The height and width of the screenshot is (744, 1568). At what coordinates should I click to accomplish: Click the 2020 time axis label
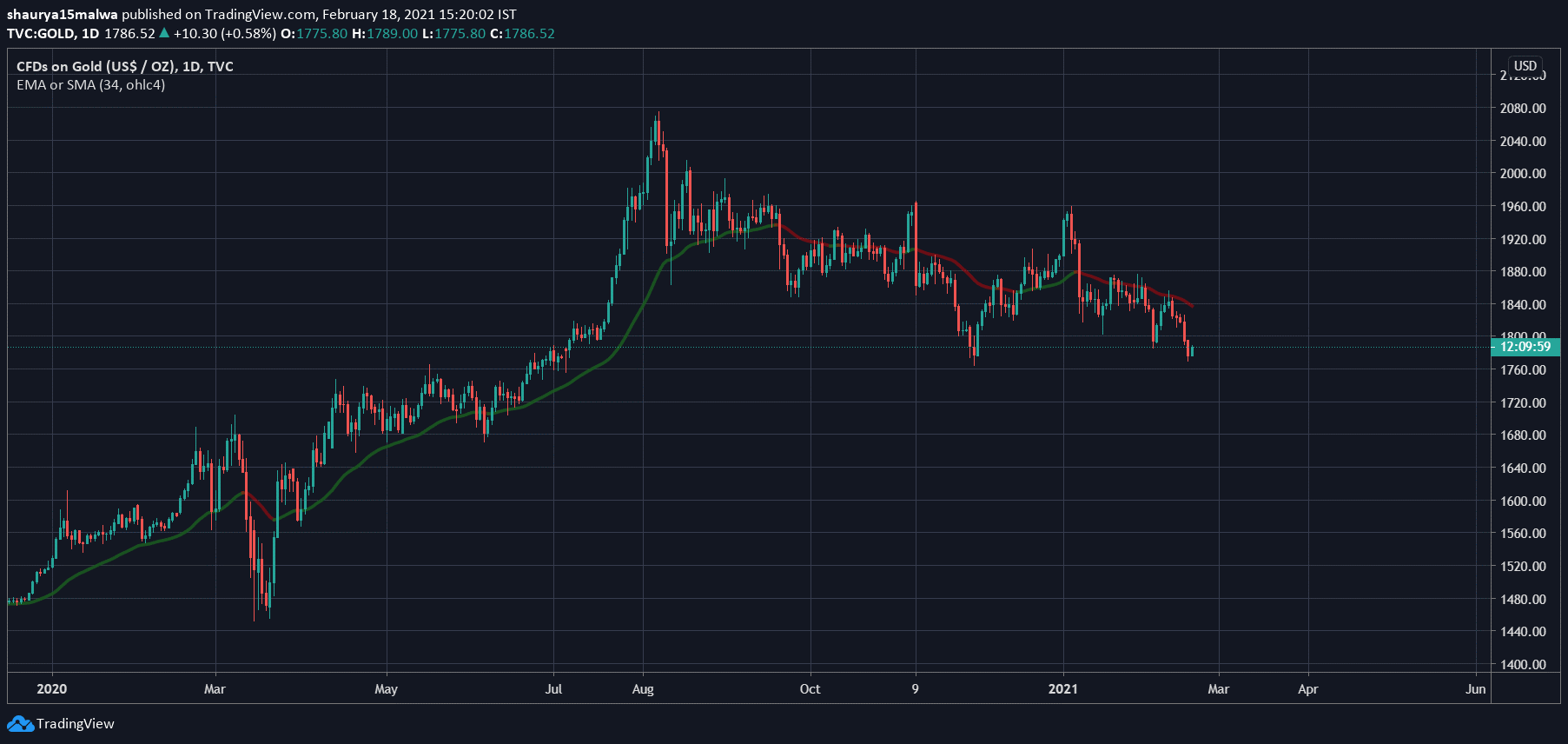[52, 689]
